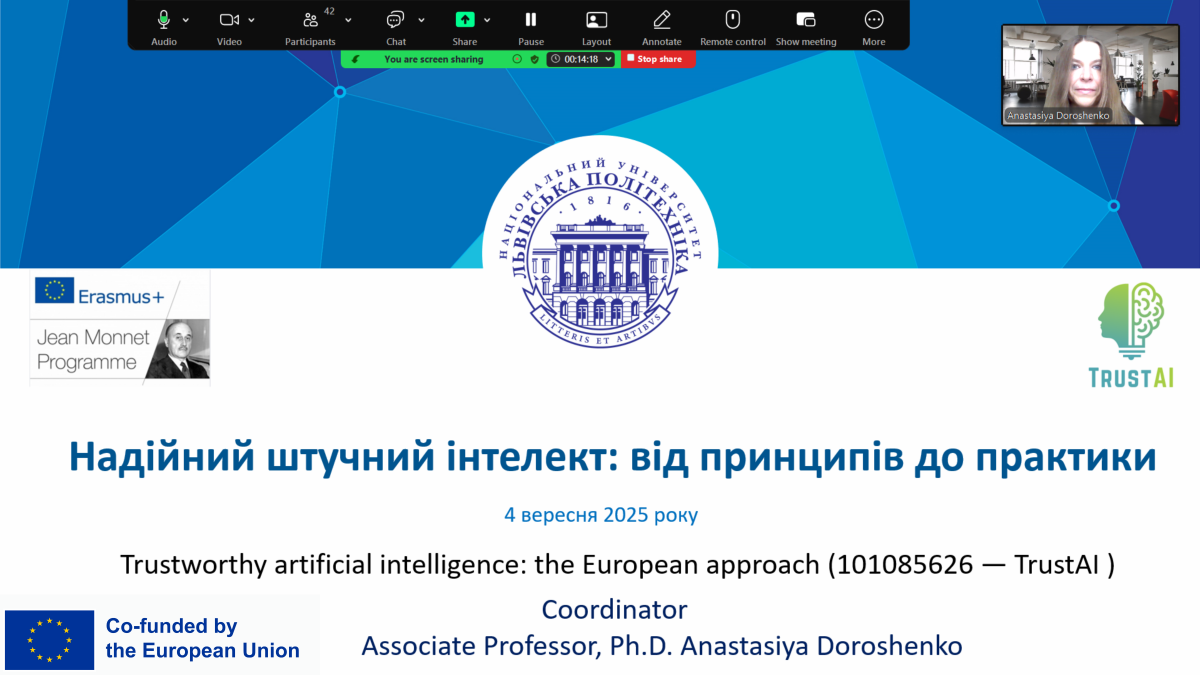The height and width of the screenshot is (675, 1200).
Task: Expand the Video options arrow
Action: coord(251,20)
